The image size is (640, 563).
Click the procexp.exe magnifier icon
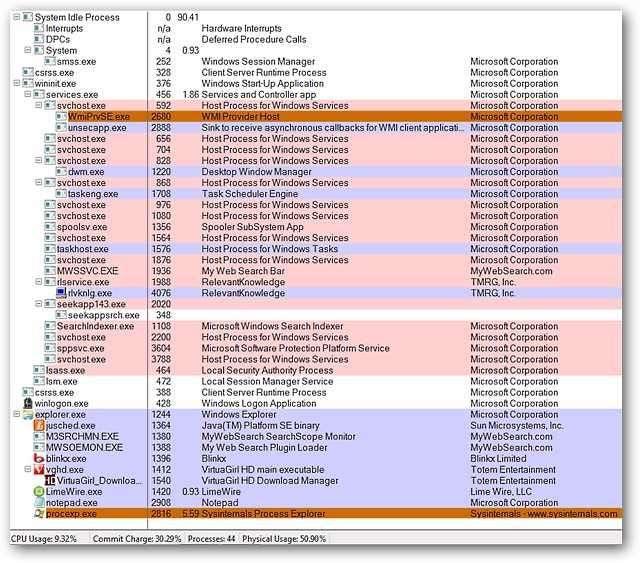point(39,514)
